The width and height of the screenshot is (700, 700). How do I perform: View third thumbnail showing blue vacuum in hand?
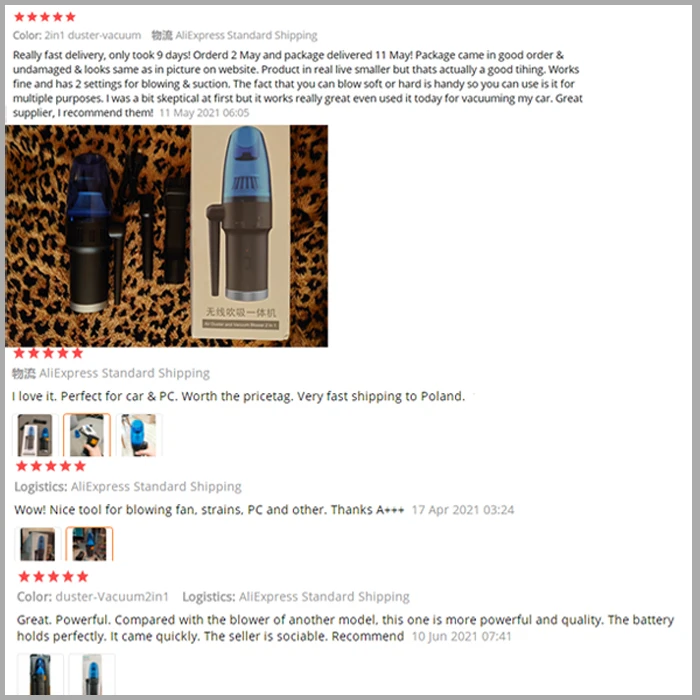(139, 435)
